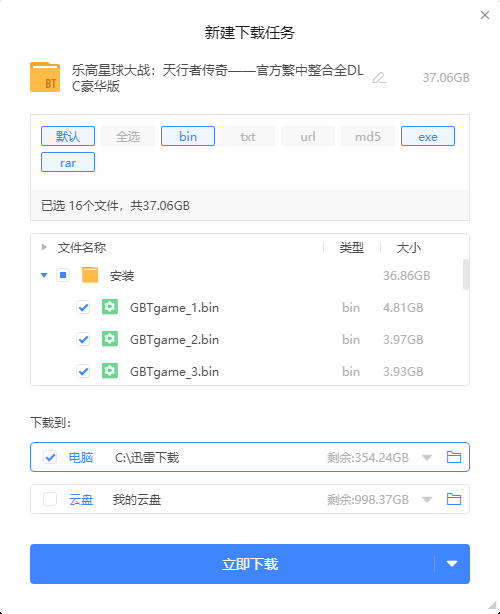Image resolution: width=500 pixels, height=614 pixels.
Task: Select GBTgame_2.bin file name
Action: click(x=174, y=340)
